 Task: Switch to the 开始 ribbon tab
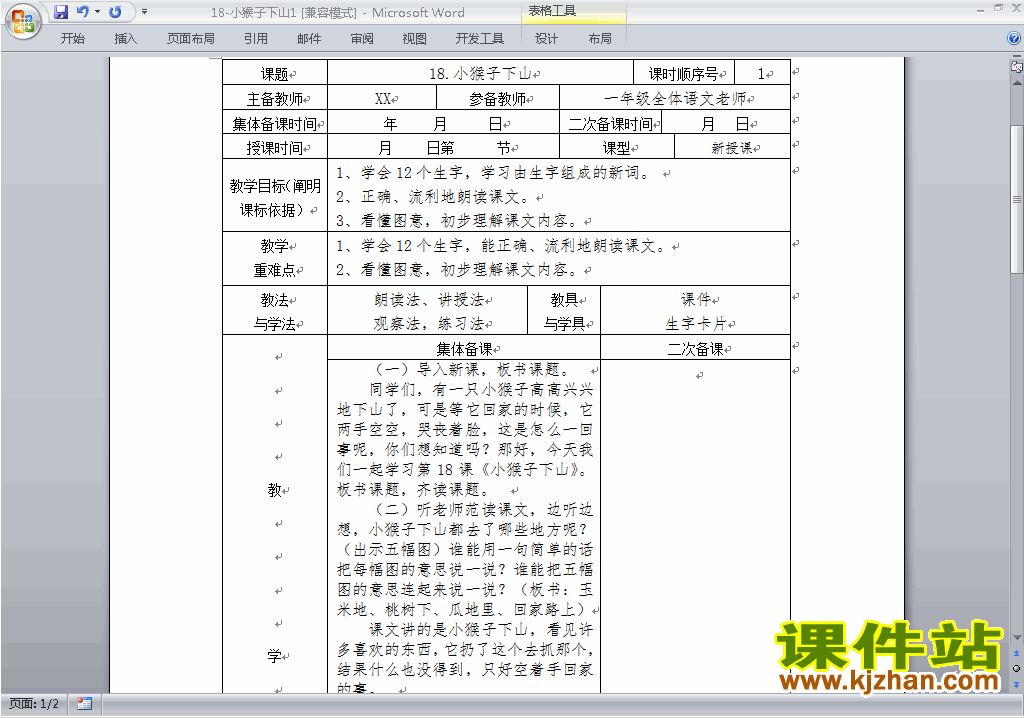(72, 39)
